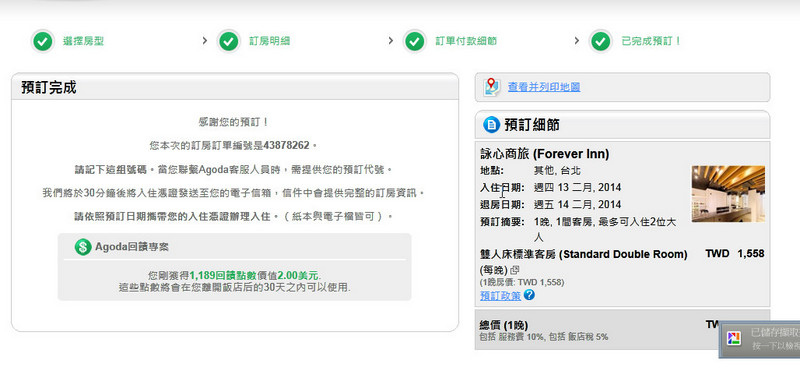Click the green checkmark beside 已完成預訂
The height and width of the screenshot is (378, 800).
(x=601, y=41)
